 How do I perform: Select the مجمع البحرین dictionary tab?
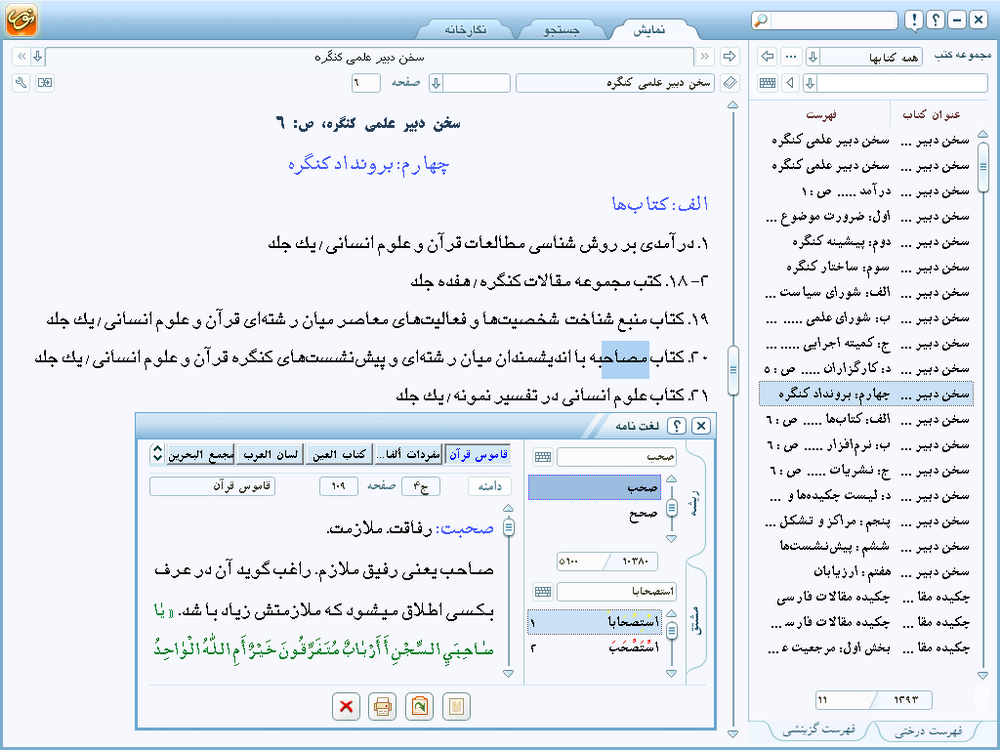coord(200,454)
